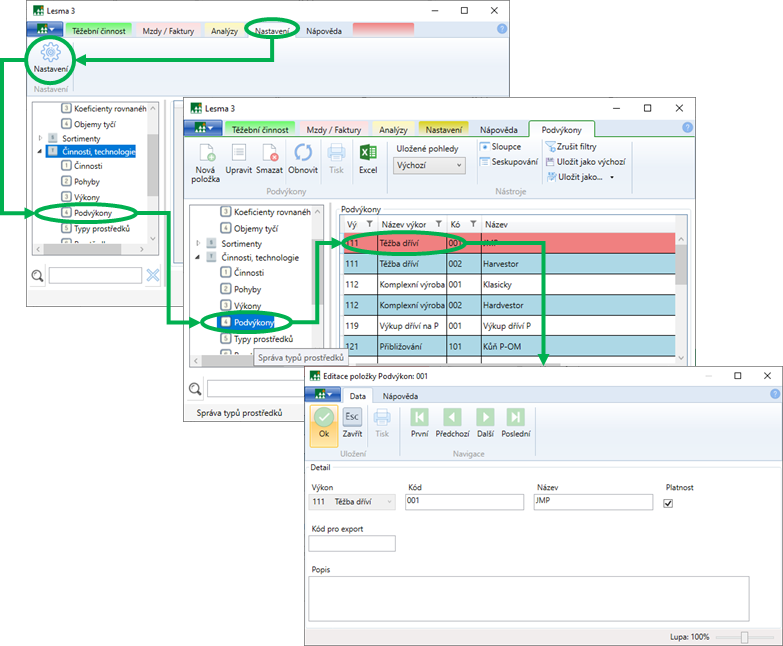Viewport: 783px width, 646px height.
Task: Click the Další navigation arrow
Action: coord(484,417)
